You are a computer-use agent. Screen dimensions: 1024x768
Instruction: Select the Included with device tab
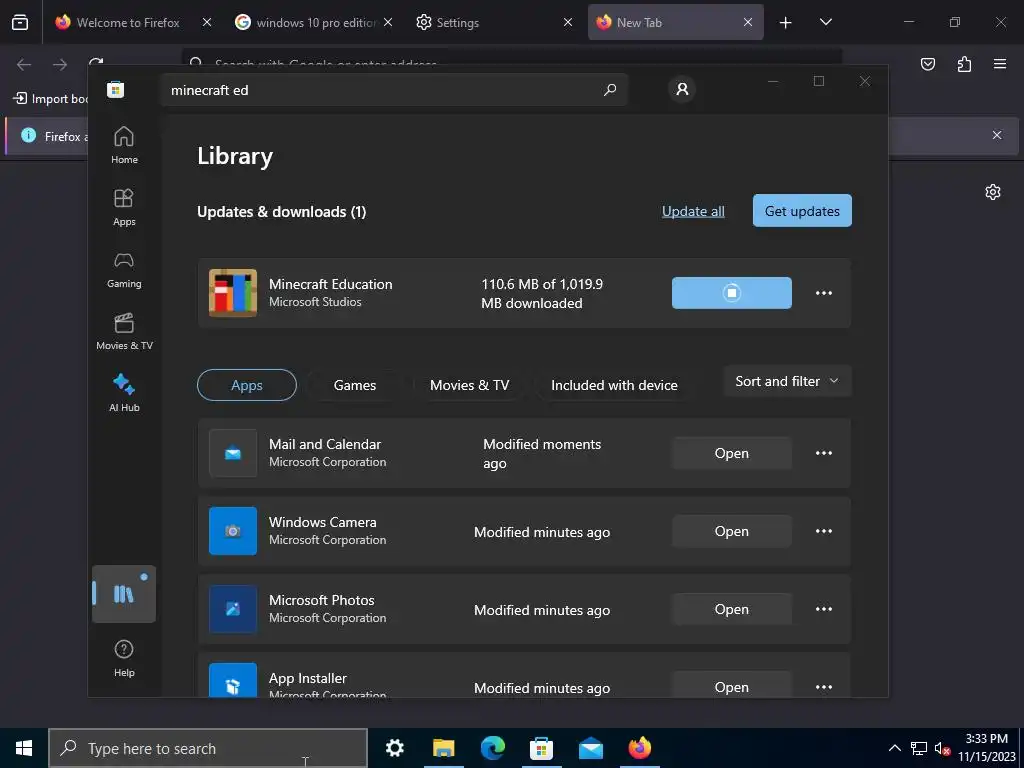pyautogui.click(x=615, y=385)
